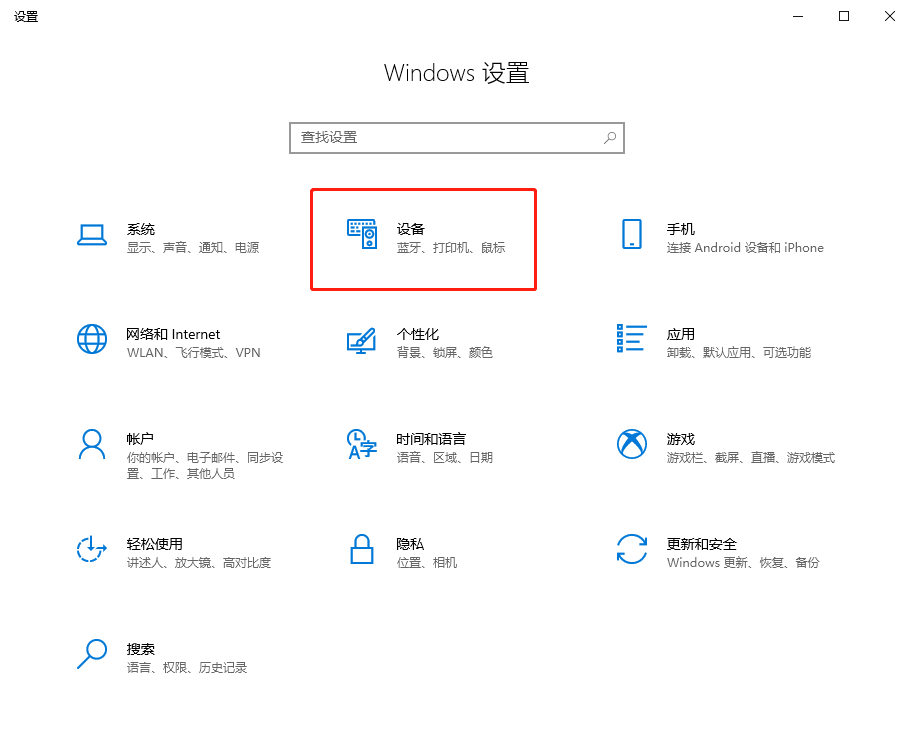Open the 系统 settings title
Image resolution: width=913 pixels, height=747 pixels.
[141, 229]
